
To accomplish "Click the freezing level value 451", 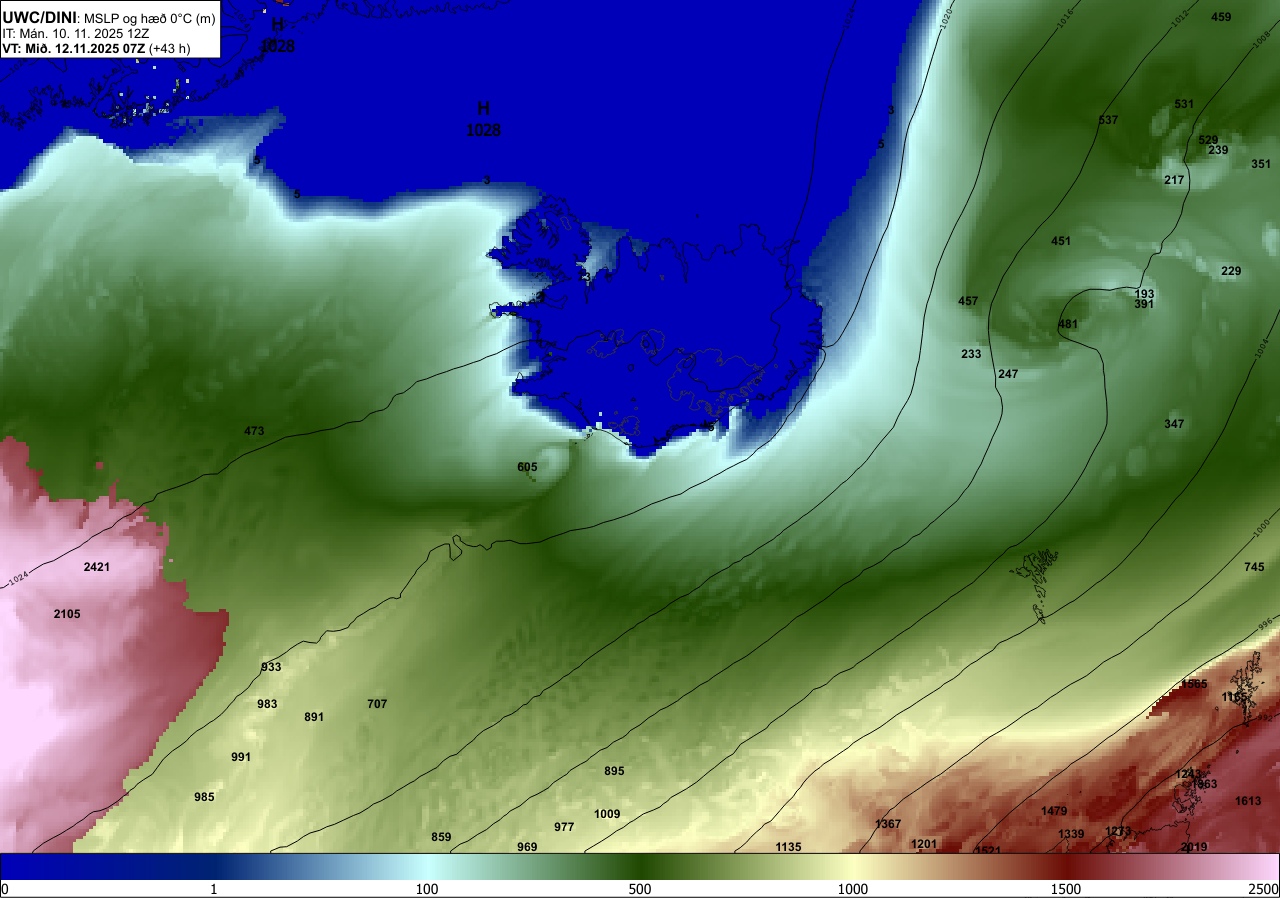I will pyautogui.click(x=1061, y=241).
